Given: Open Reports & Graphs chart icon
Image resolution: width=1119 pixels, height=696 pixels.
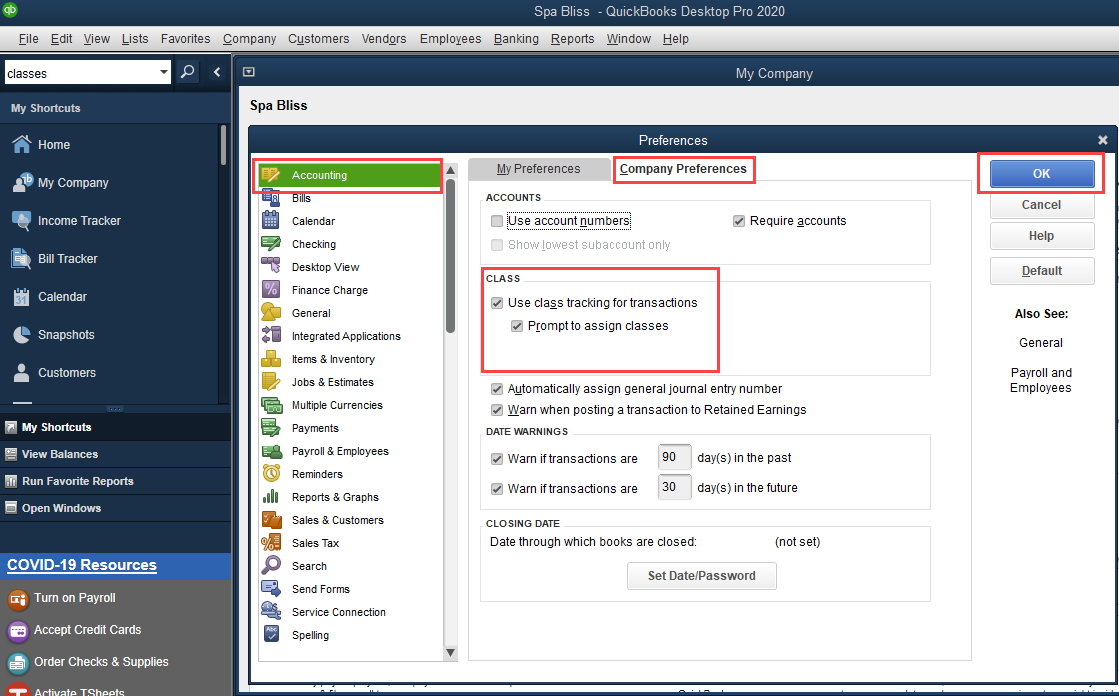Looking at the screenshot, I should 270,496.
